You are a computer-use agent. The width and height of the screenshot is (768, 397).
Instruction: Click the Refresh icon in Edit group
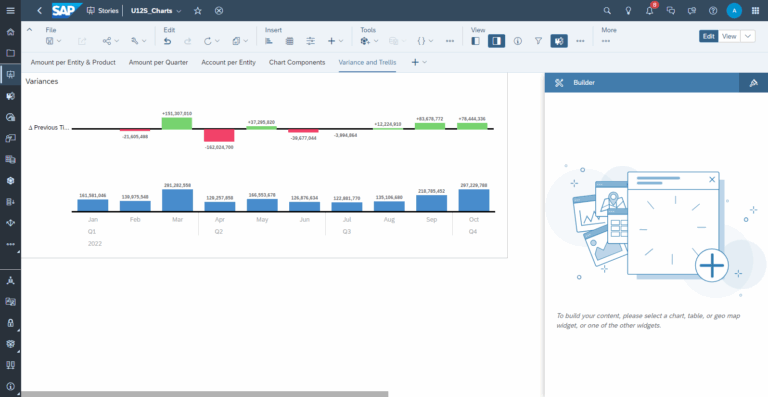pos(208,41)
